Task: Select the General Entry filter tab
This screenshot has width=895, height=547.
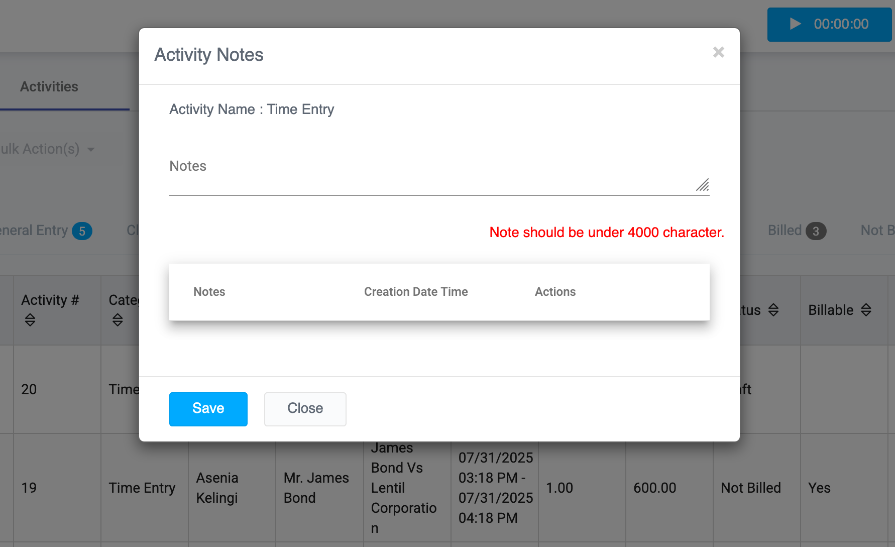Action: (x=30, y=231)
